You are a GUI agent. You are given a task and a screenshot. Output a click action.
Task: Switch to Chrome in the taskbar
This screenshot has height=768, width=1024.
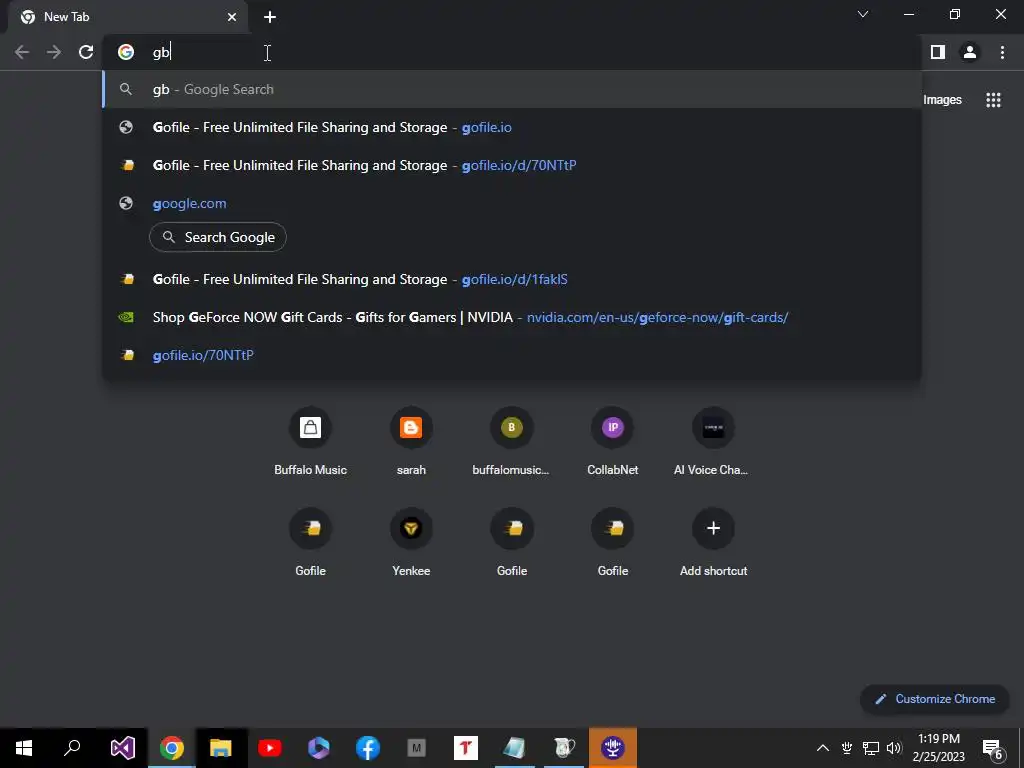[171, 748]
